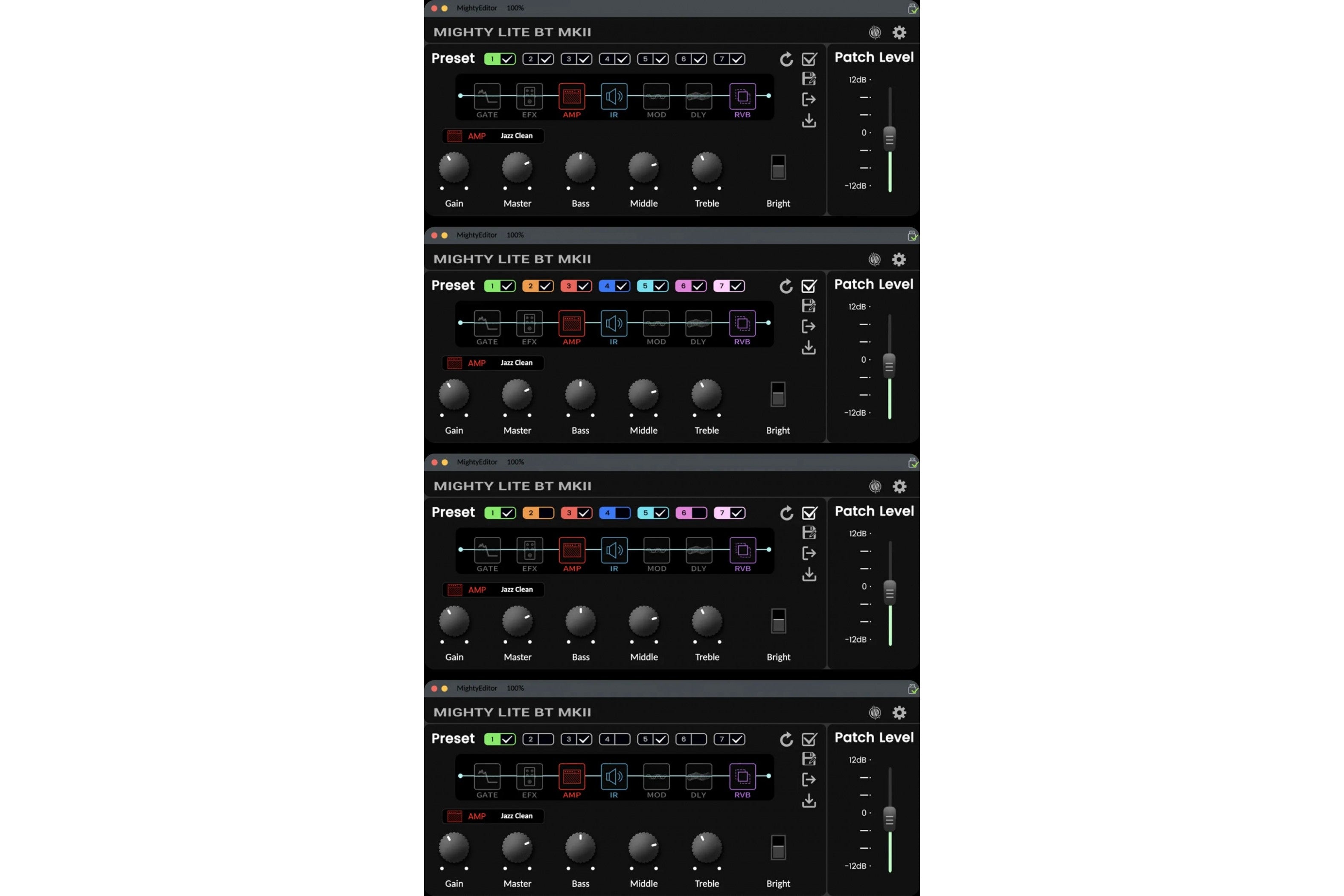This screenshot has width=1344, height=896.
Task: Click the Treble knob in the third window
Action: [x=707, y=622]
